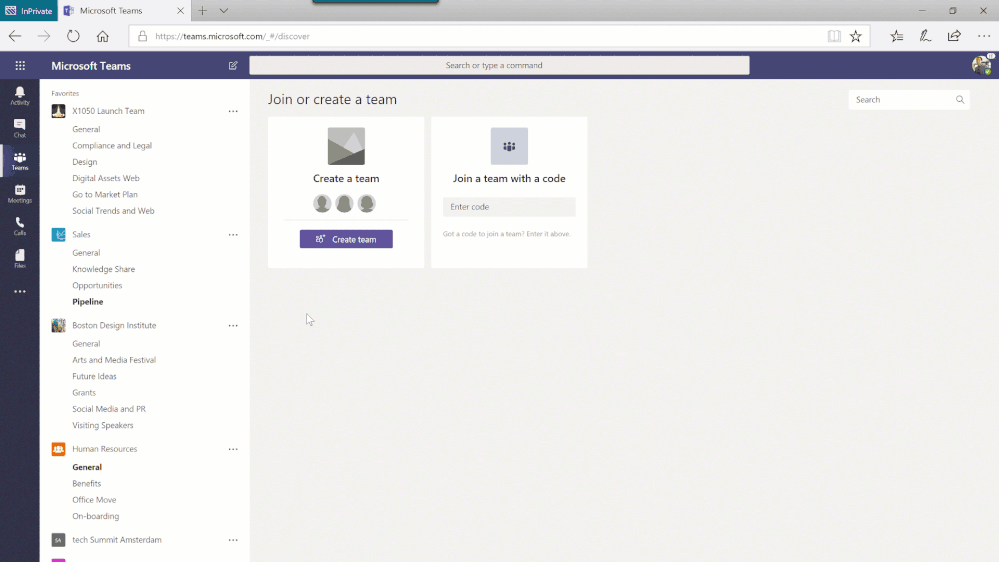Add notes with the pen icon
The height and width of the screenshot is (562, 999).
pyautogui.click(x=925, y=36)
